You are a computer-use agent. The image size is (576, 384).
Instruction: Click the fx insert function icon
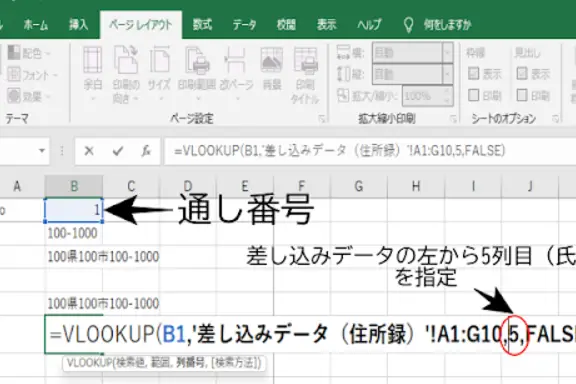[146, 151]
